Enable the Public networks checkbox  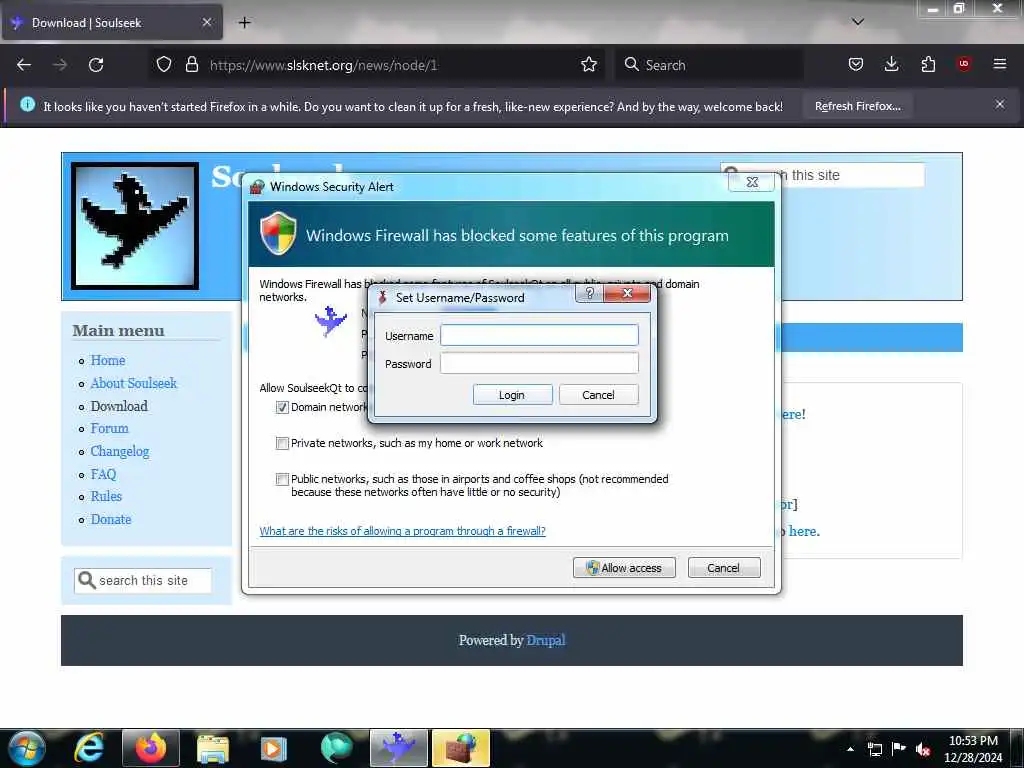pyautogui.click(x=282, y=479)
